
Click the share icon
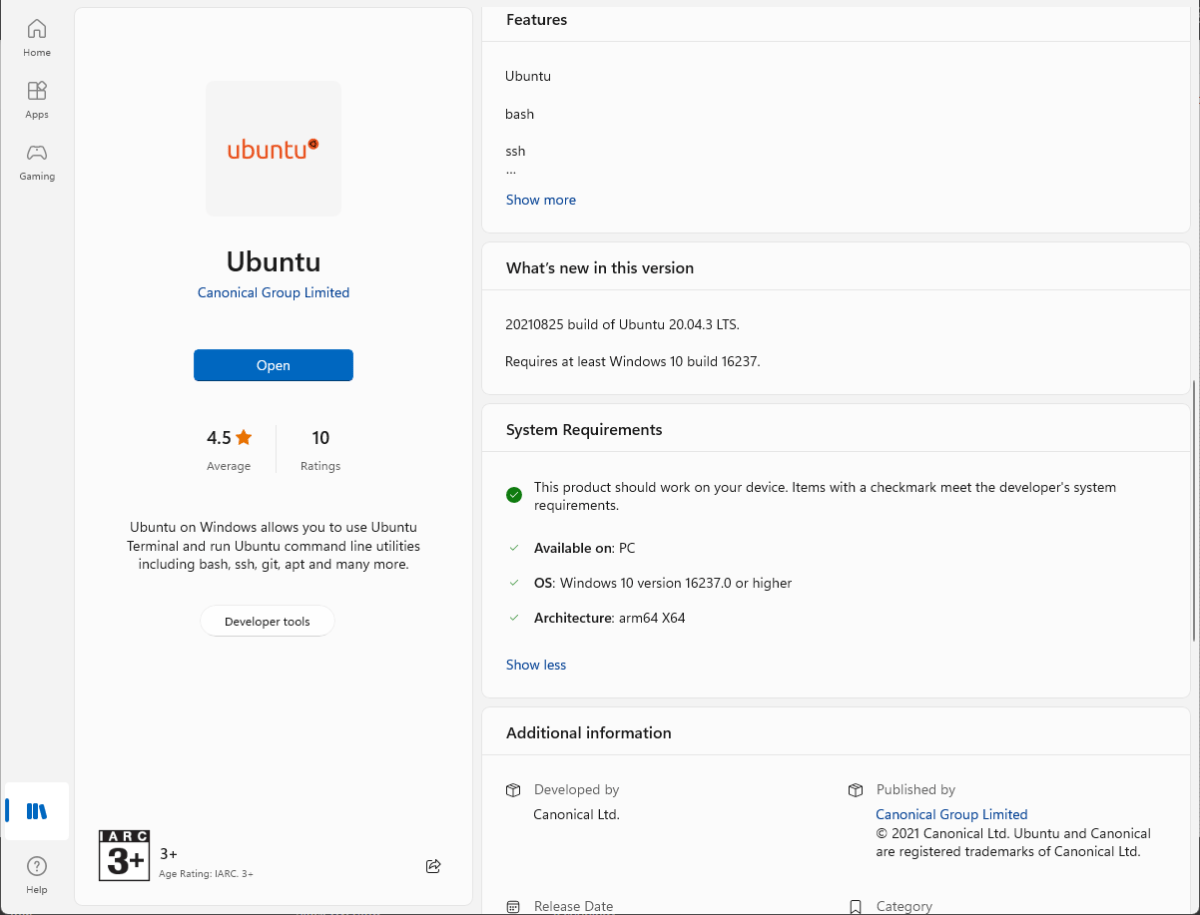[x=433, y=866]
